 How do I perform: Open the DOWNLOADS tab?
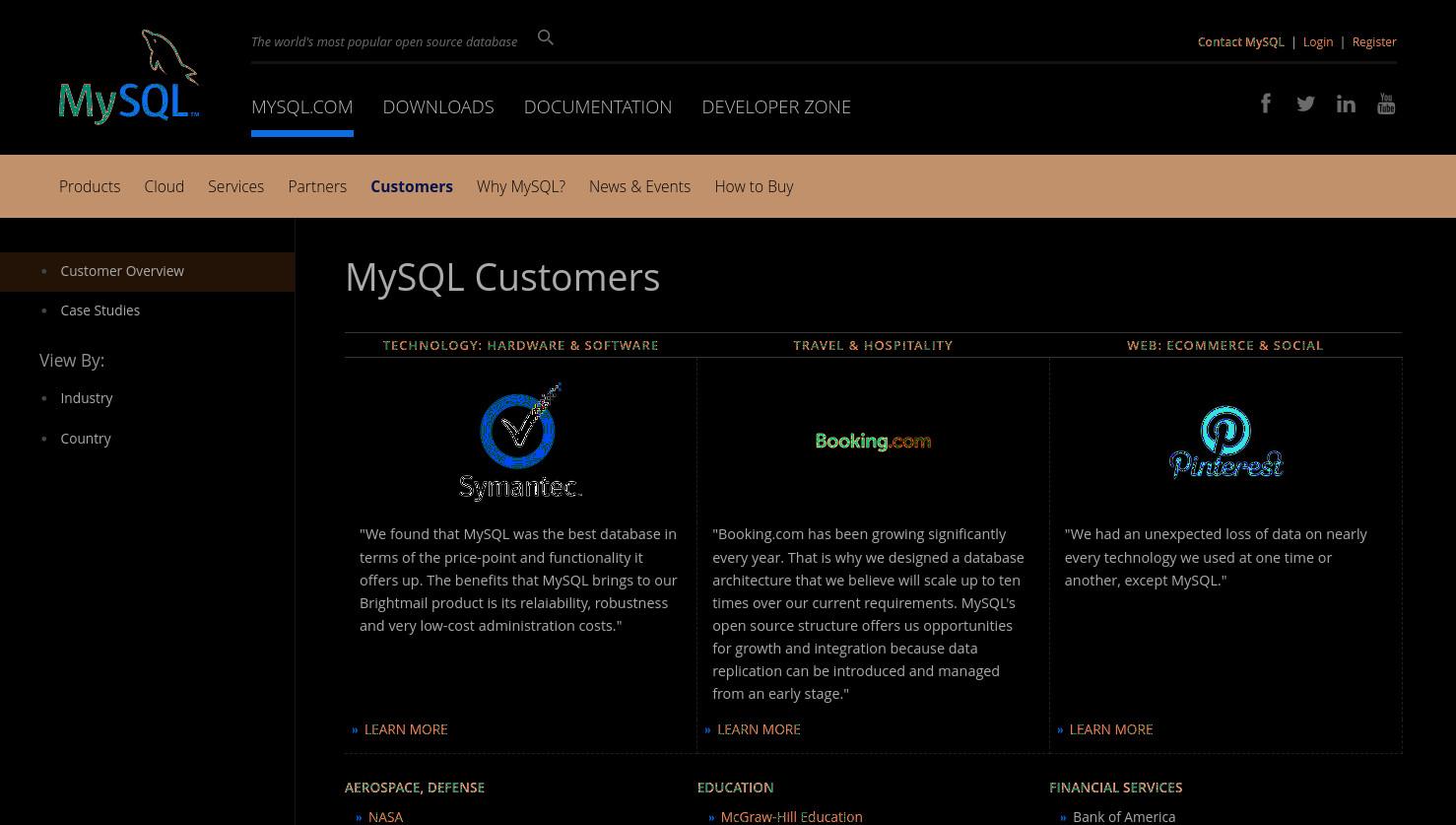[x=438, y=106]
